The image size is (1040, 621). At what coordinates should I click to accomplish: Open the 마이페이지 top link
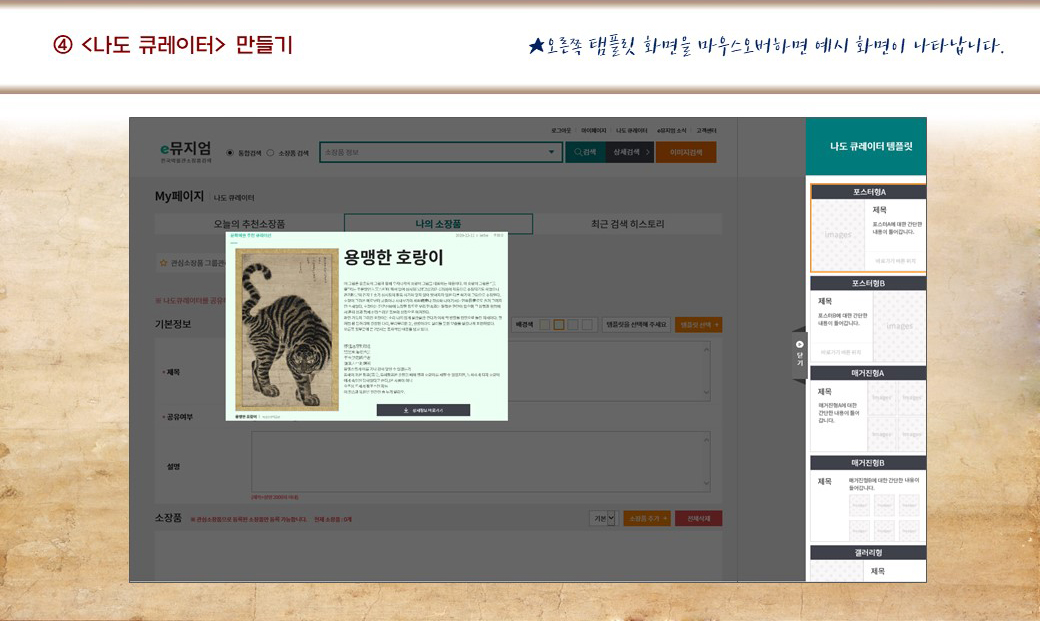pyautogui.click(x=593, y=131)
